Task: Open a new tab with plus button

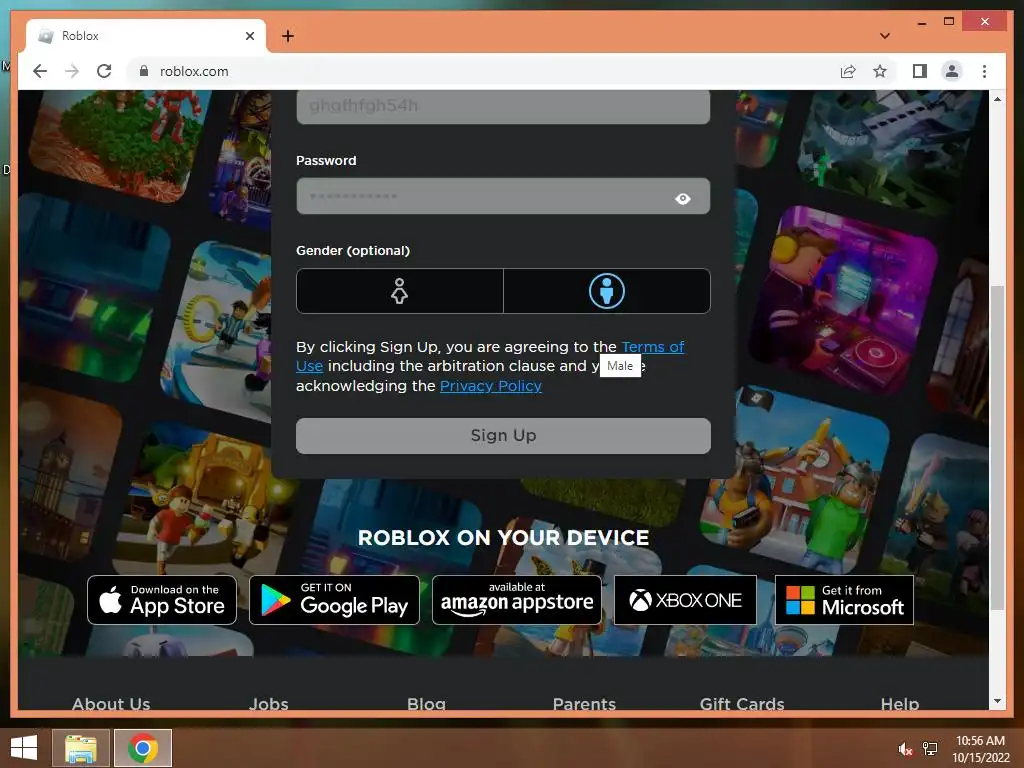Action: [x=288, y=36]
